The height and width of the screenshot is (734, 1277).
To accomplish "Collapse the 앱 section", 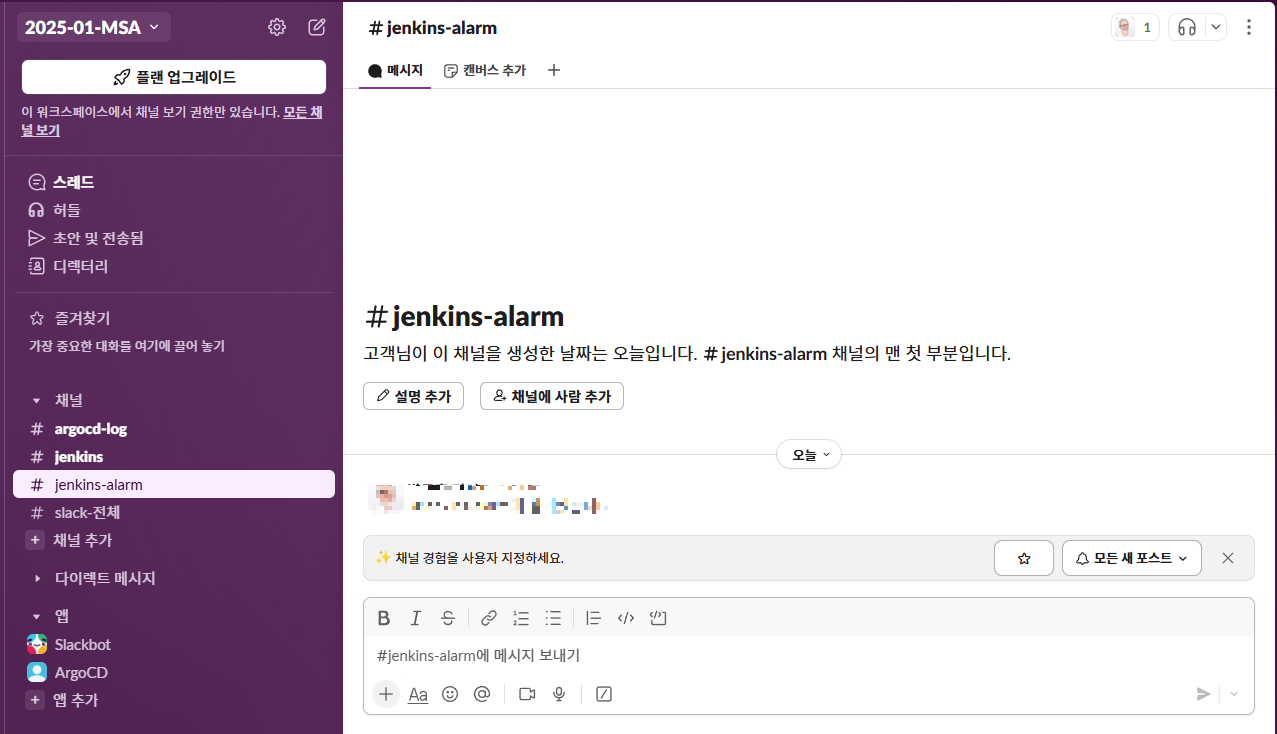I will 37,616.
